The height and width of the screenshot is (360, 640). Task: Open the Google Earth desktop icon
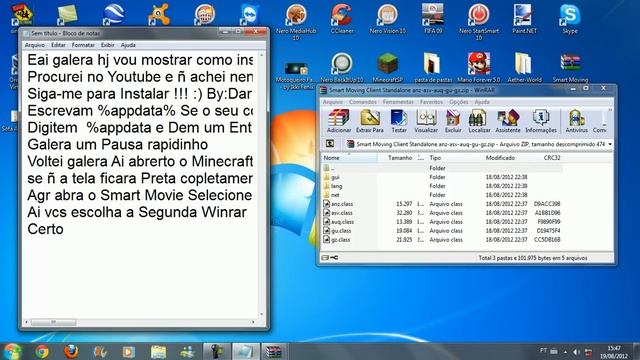[x=113, y=15]
